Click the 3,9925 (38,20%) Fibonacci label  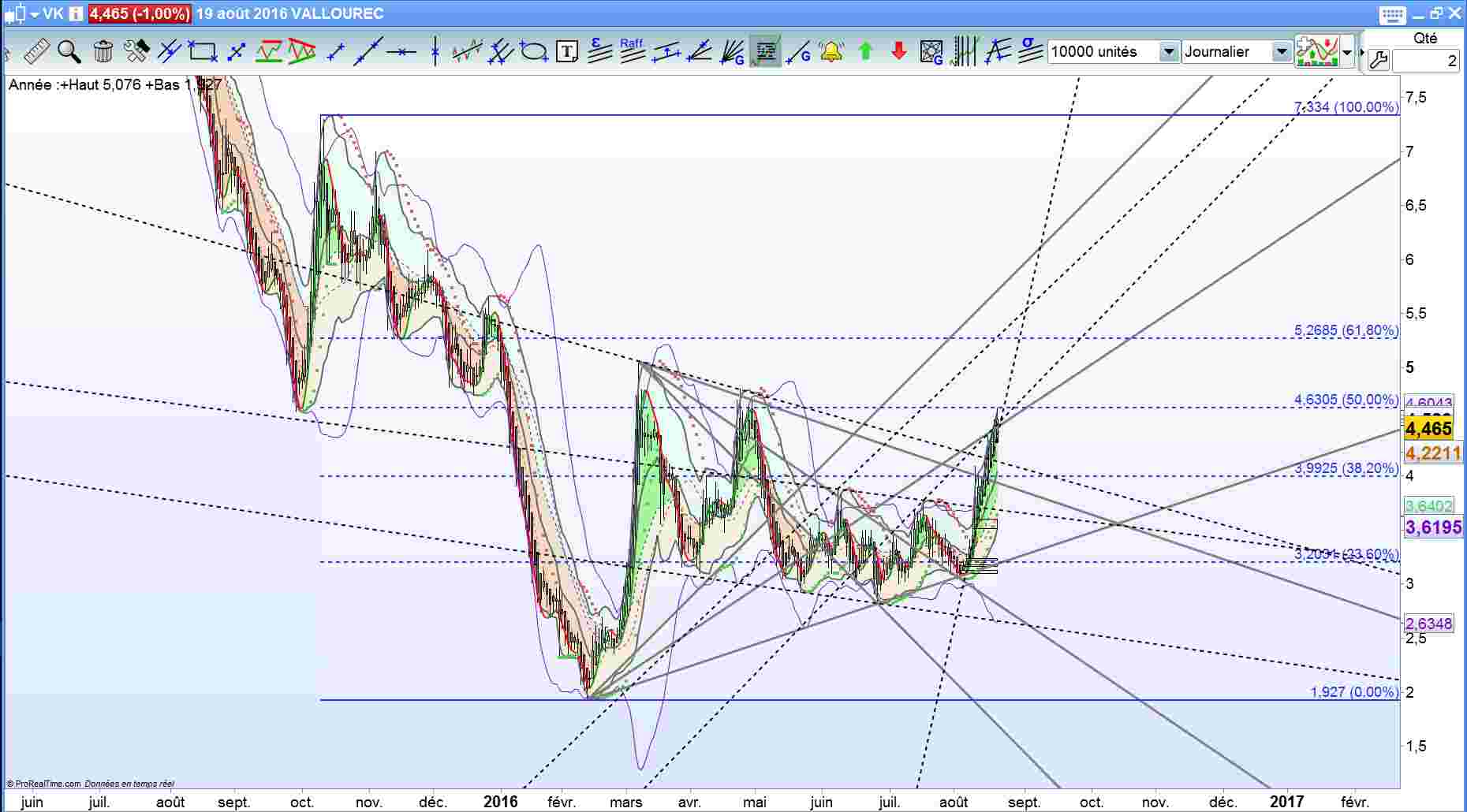pos(1346,468)
